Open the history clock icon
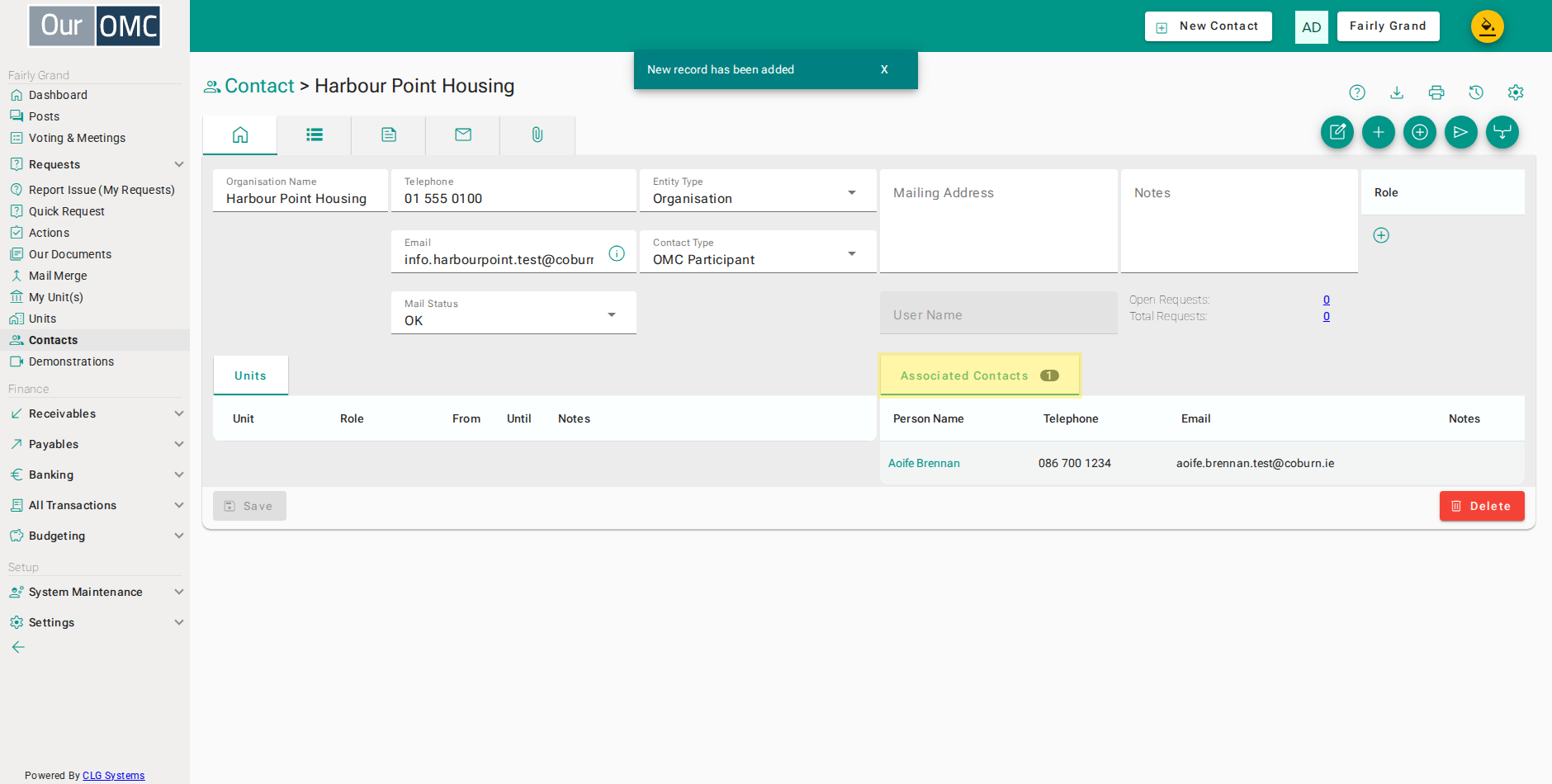 point(1476,92)
